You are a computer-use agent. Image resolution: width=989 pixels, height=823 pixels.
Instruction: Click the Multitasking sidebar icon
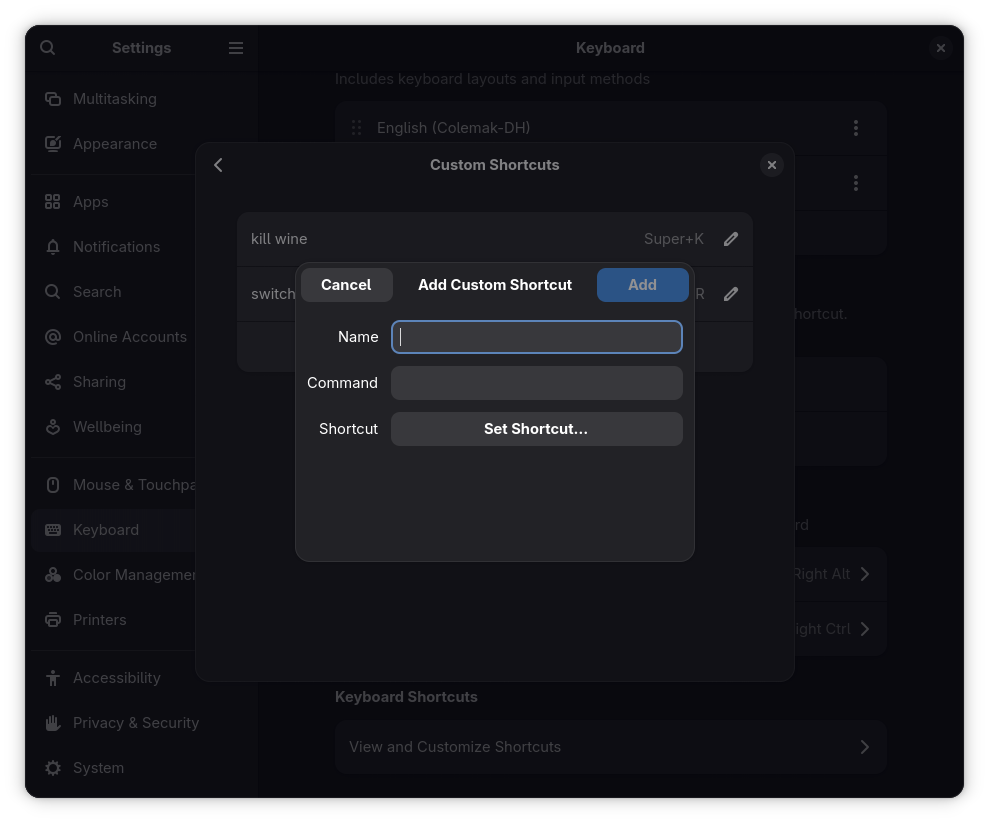[53, 99]
